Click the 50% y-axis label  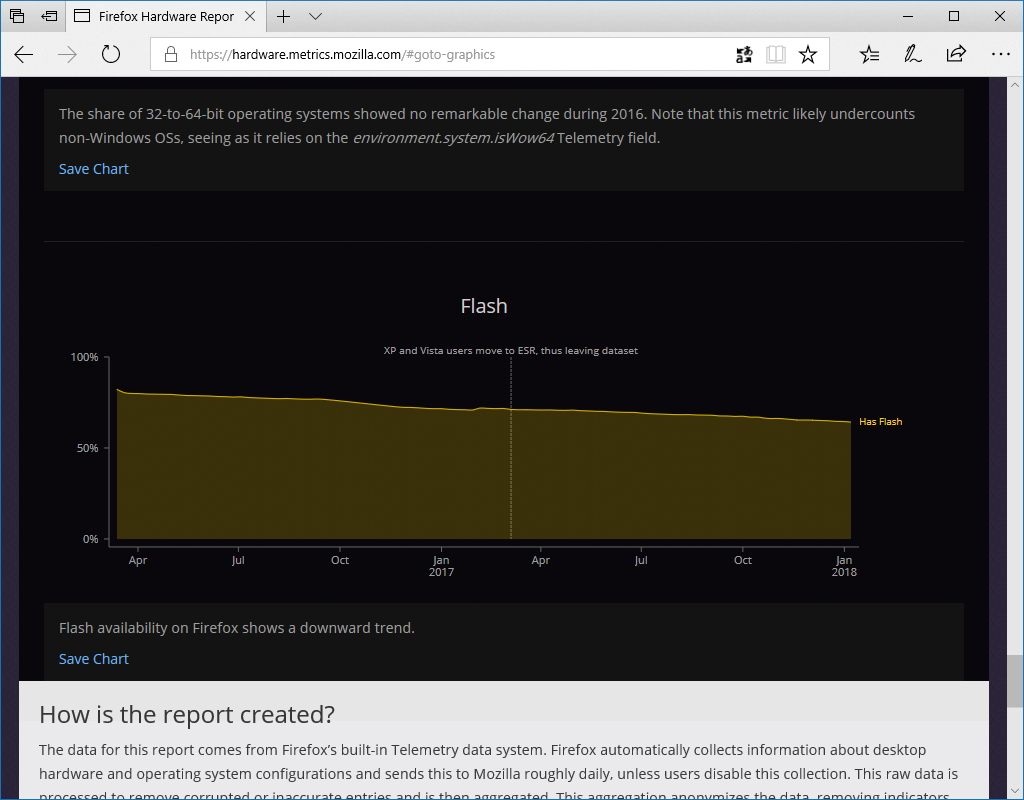[88, 448]
